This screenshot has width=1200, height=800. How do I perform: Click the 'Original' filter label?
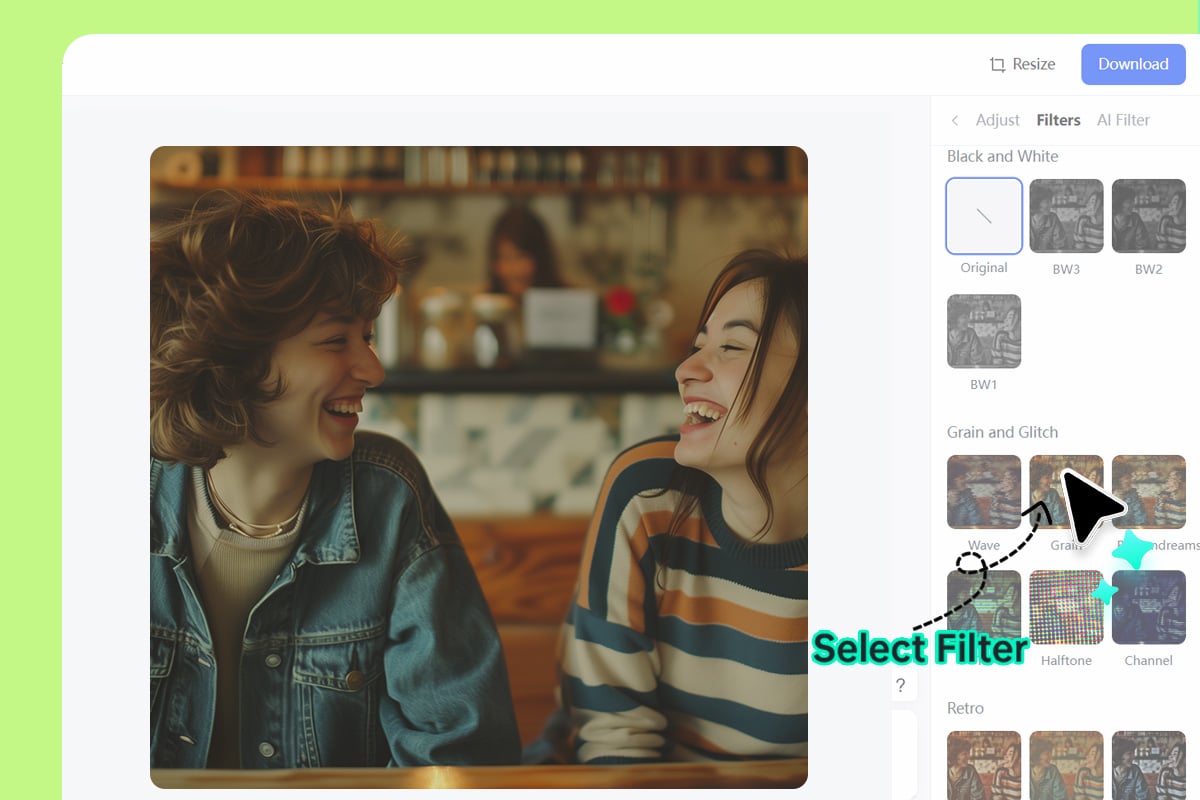(984, 267)
